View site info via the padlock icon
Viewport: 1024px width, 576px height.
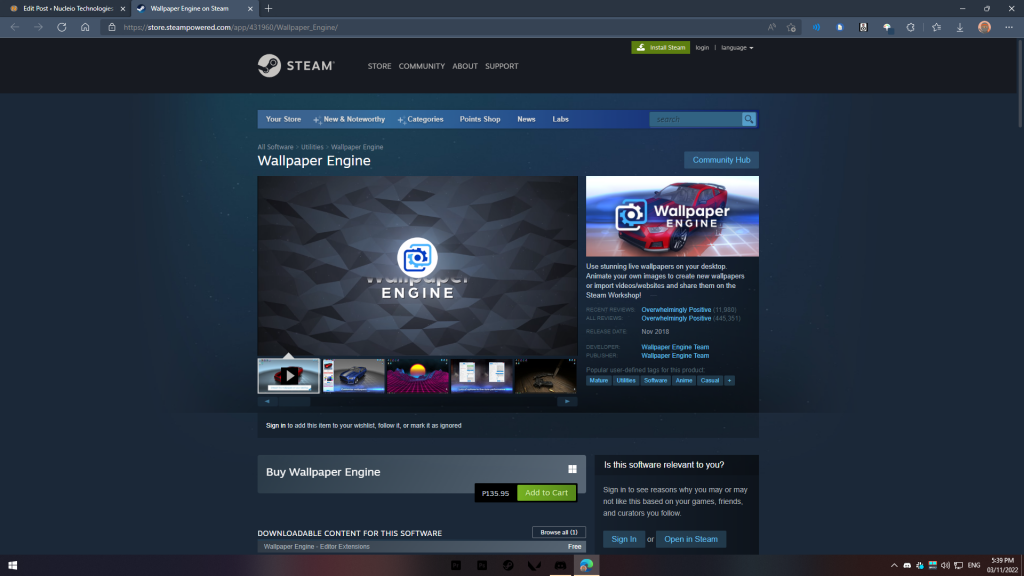click(112, 27)
